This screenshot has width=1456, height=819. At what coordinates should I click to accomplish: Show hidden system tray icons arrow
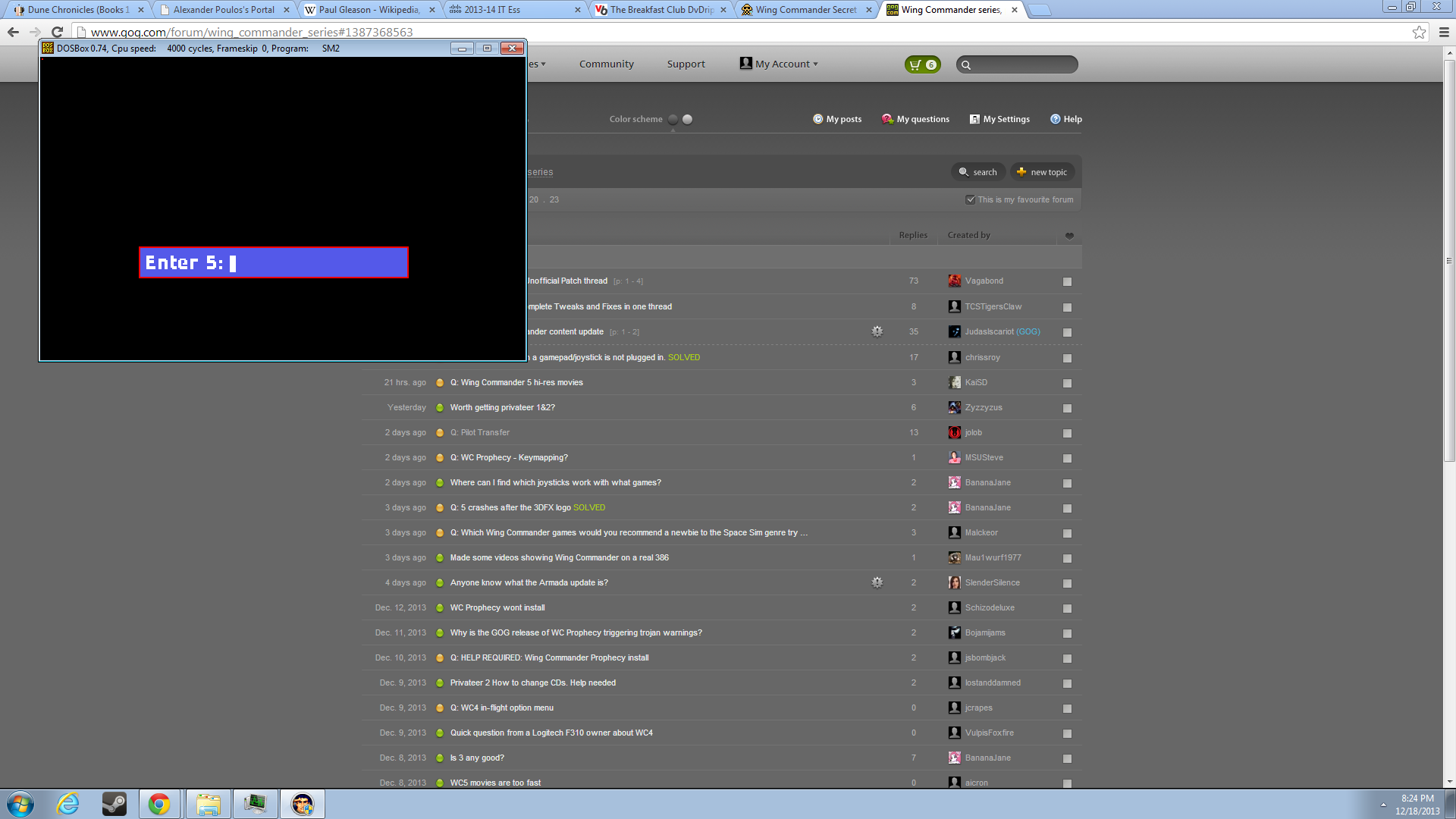[1383, 804]
